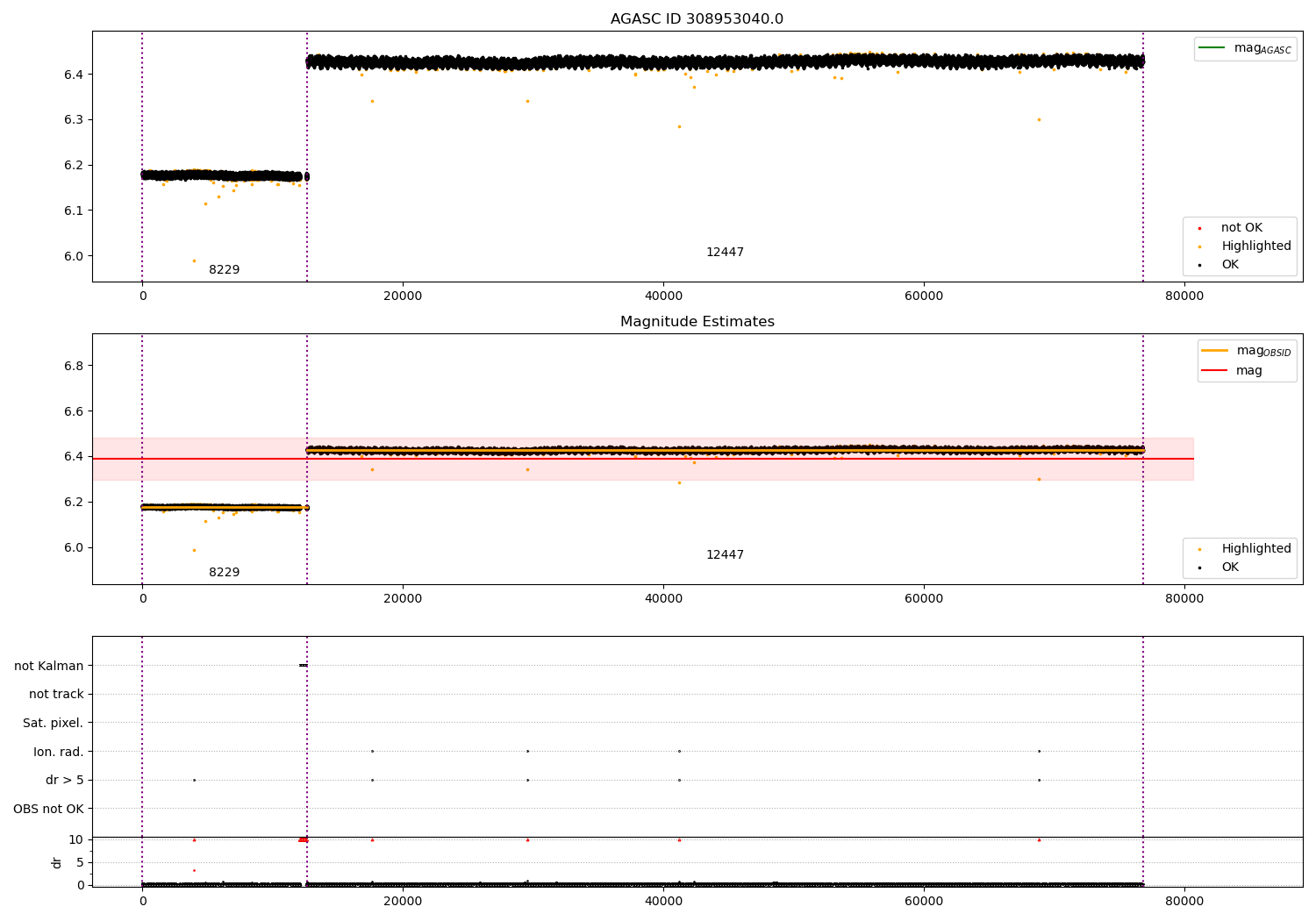Click the 'not Kalman' row label
The image size is (1316, 921).
click(x=48, y=666)
